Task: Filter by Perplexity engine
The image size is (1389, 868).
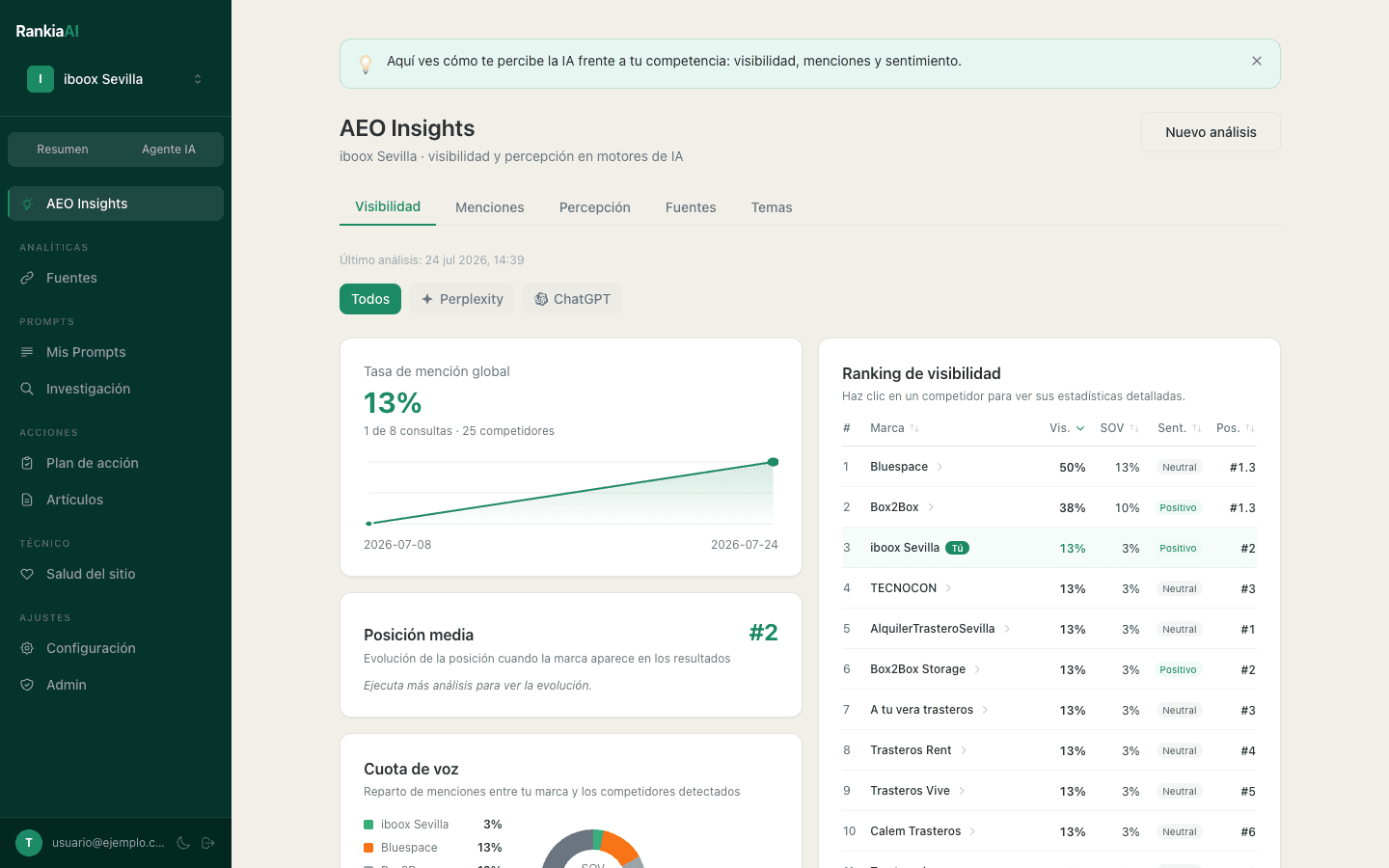Action: (462, 299)
